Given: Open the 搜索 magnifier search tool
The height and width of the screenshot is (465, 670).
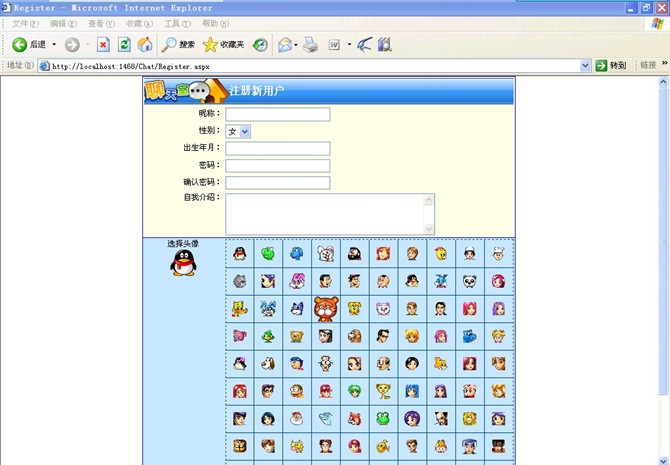Looking at the screenshot, I should 178,44.
